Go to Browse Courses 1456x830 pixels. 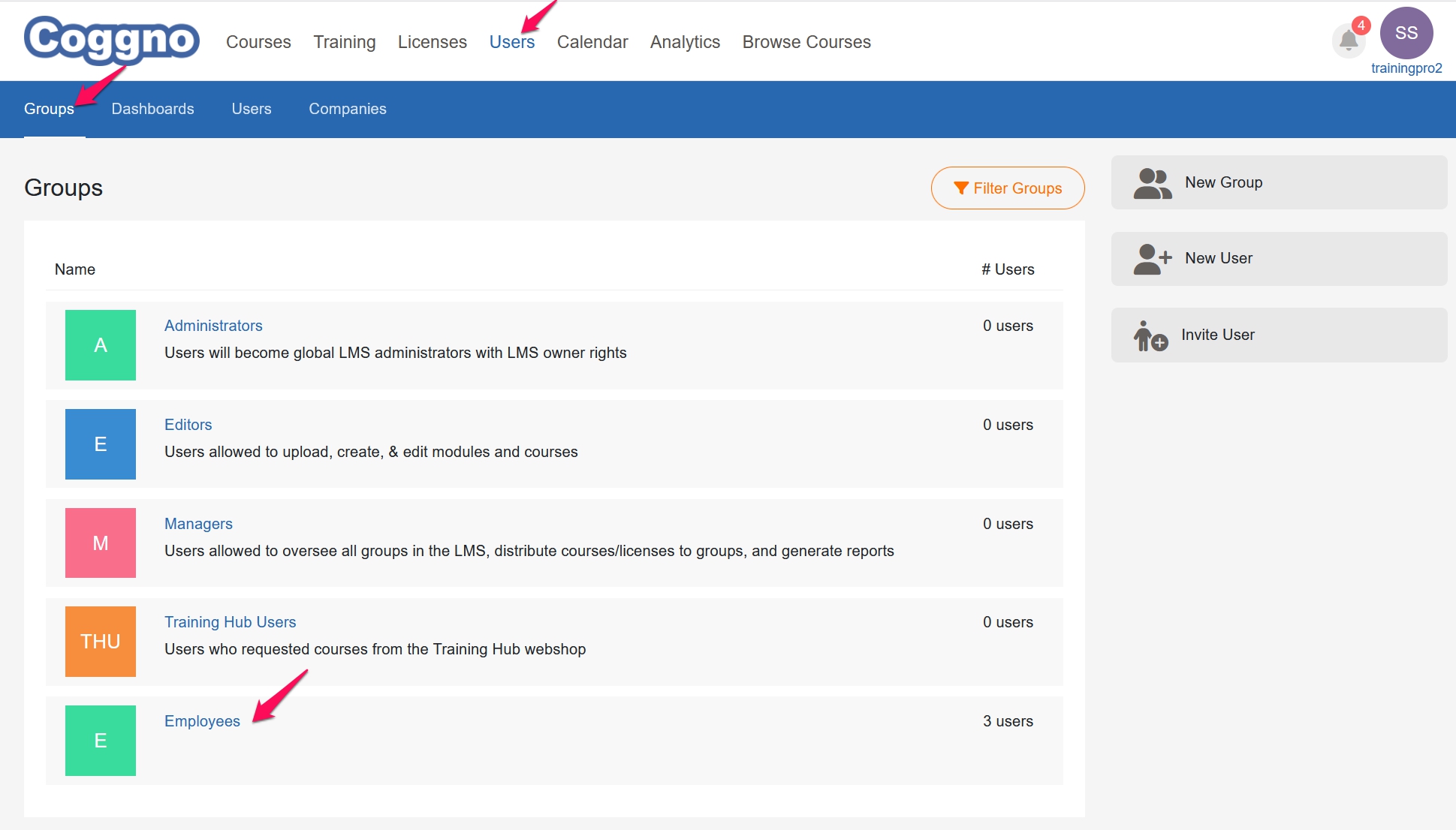click(806, 42)
